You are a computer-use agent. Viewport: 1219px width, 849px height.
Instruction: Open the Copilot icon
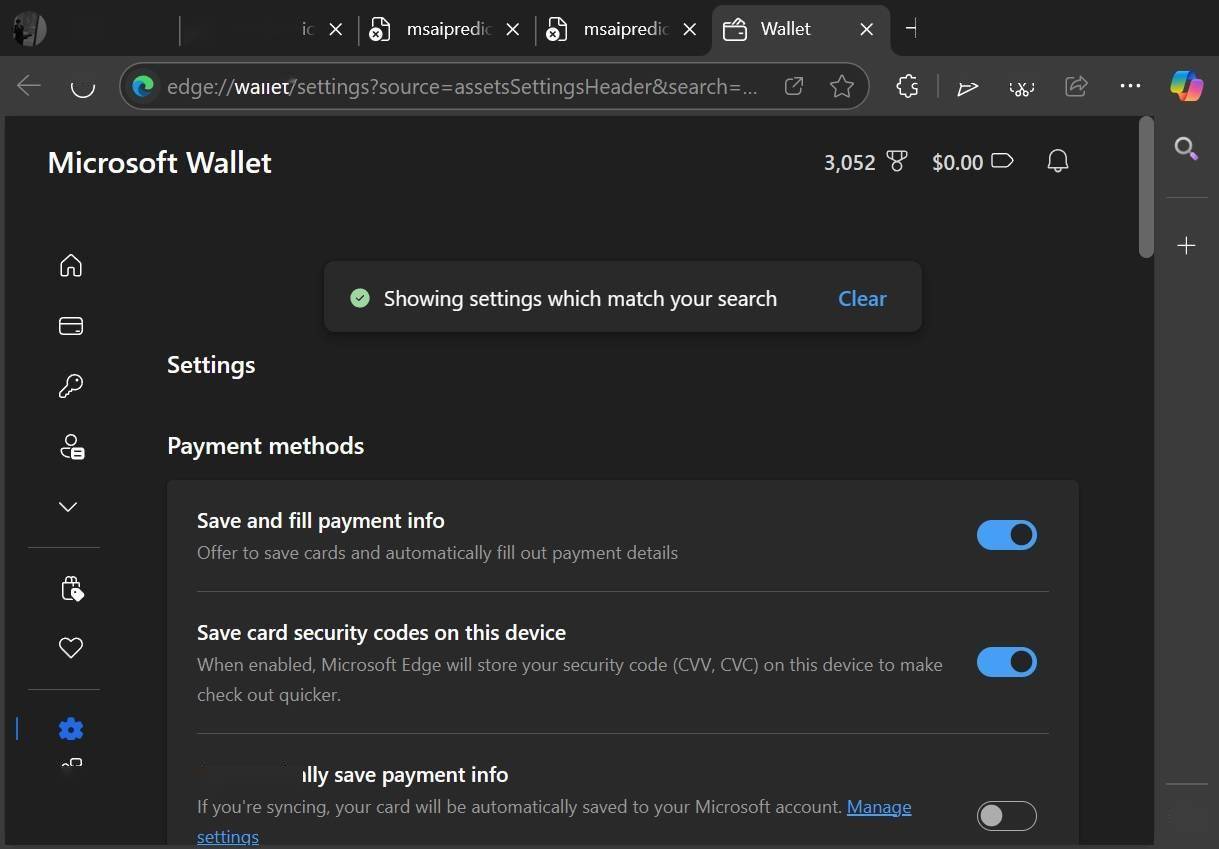click(1186, 86)
